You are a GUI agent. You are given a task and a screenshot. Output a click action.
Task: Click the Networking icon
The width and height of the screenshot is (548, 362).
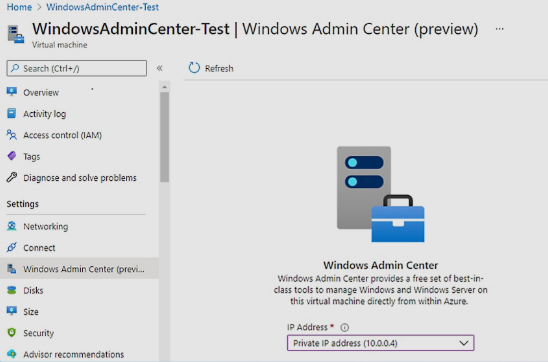12,226
